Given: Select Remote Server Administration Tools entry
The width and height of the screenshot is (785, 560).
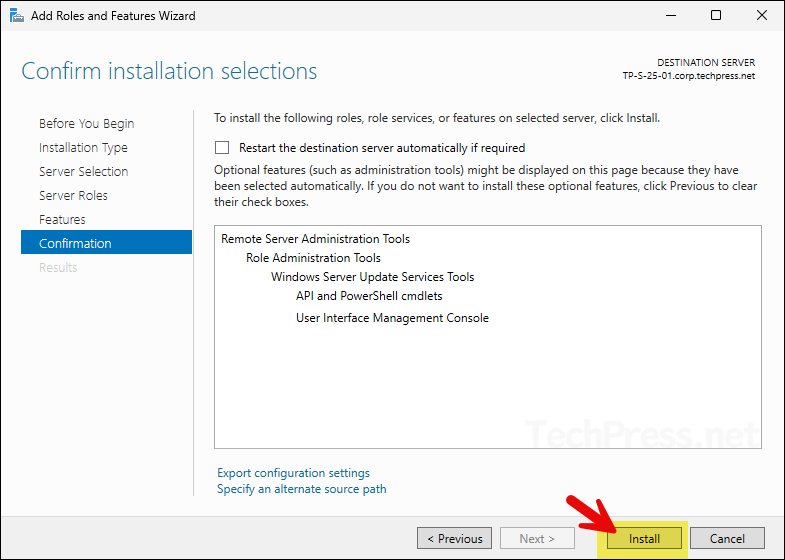Looking at the screenshot, I should (x=315, y=239).
